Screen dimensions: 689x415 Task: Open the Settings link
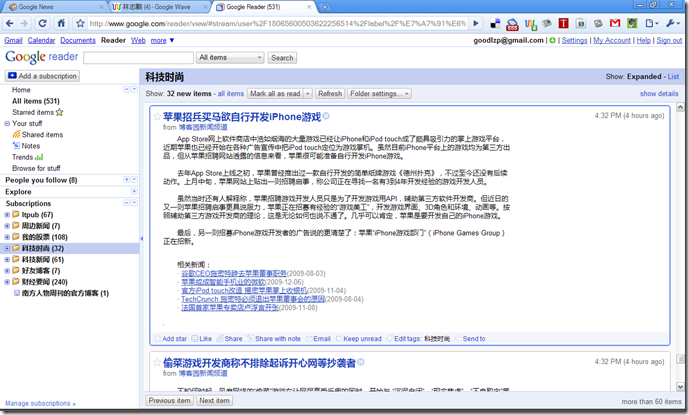[574, 40]
